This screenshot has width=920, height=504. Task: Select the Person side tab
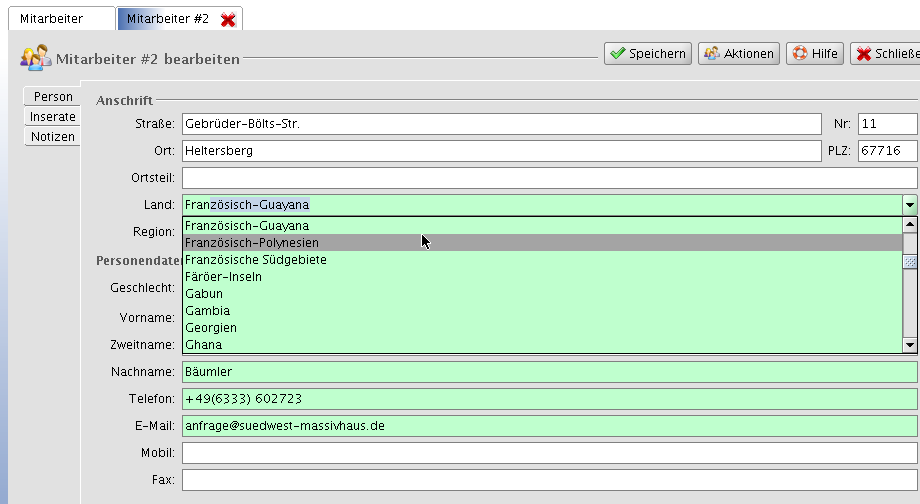[53, 97]
